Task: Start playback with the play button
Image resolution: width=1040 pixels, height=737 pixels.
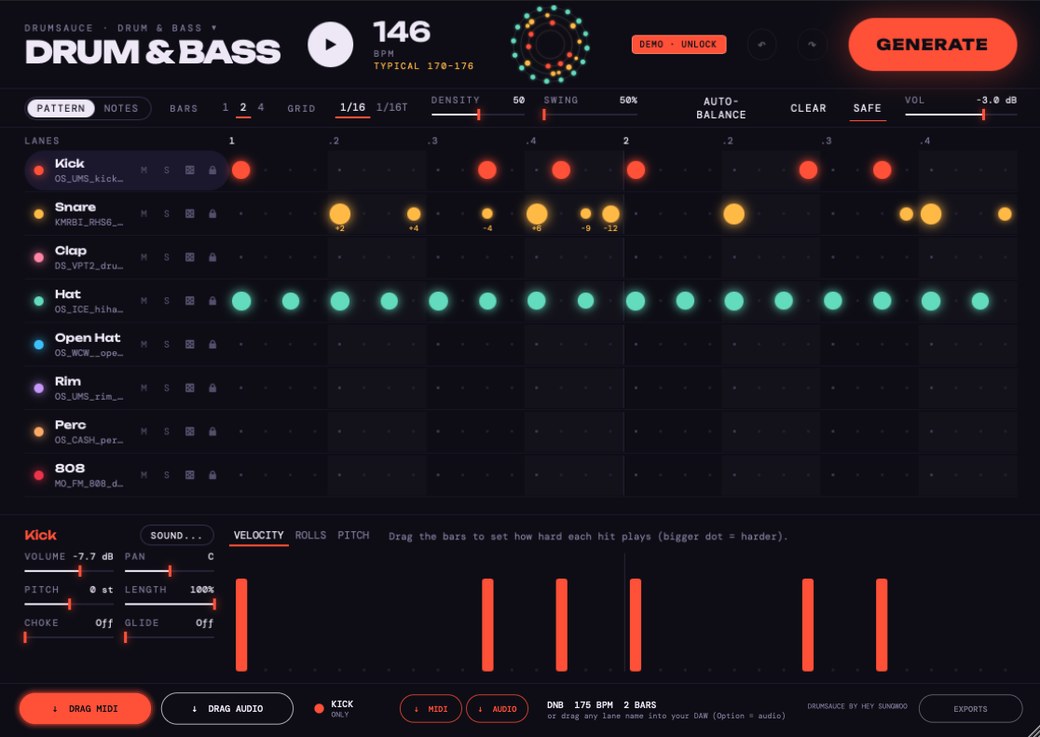Action: [330, 44]
